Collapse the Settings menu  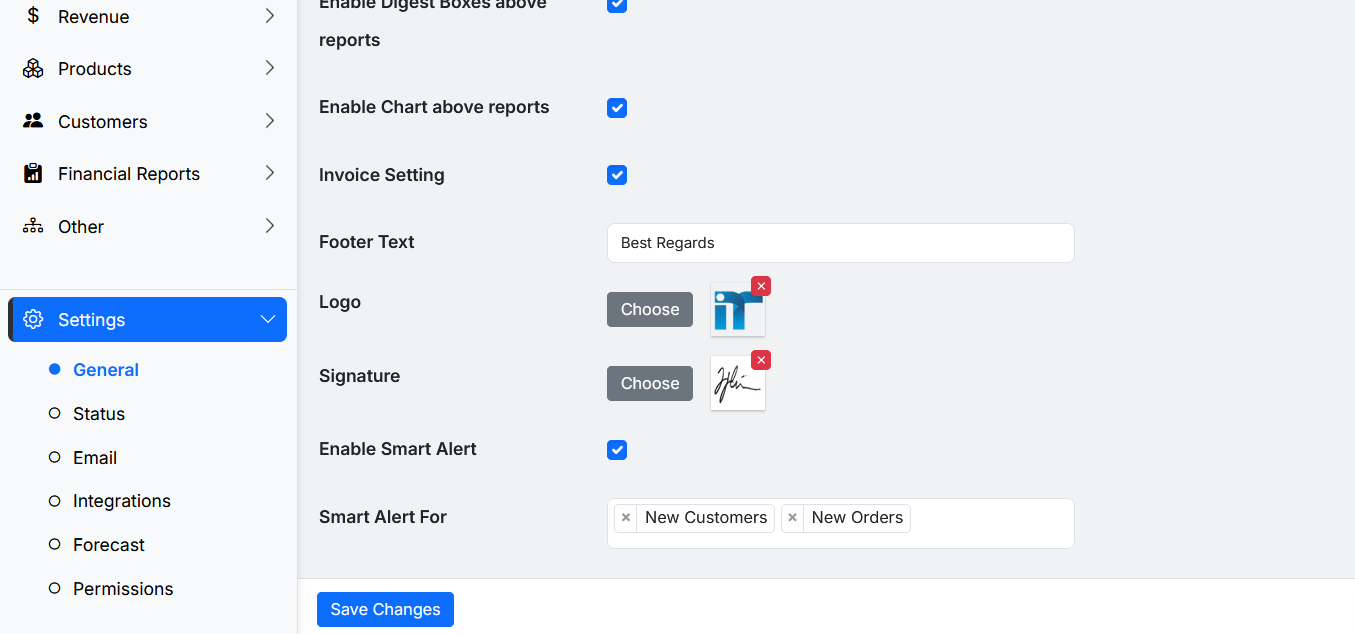(267, 319)
